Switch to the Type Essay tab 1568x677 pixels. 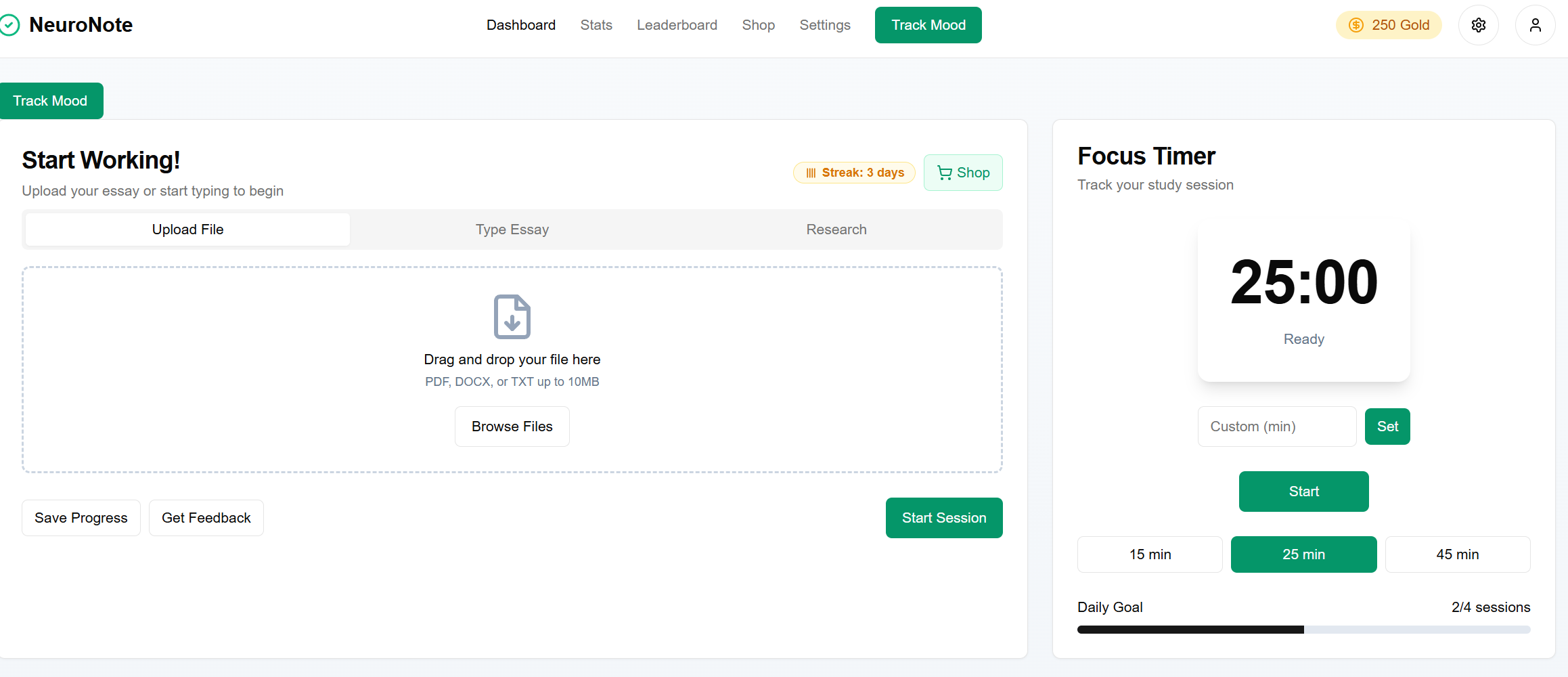[x=512, y=230]
